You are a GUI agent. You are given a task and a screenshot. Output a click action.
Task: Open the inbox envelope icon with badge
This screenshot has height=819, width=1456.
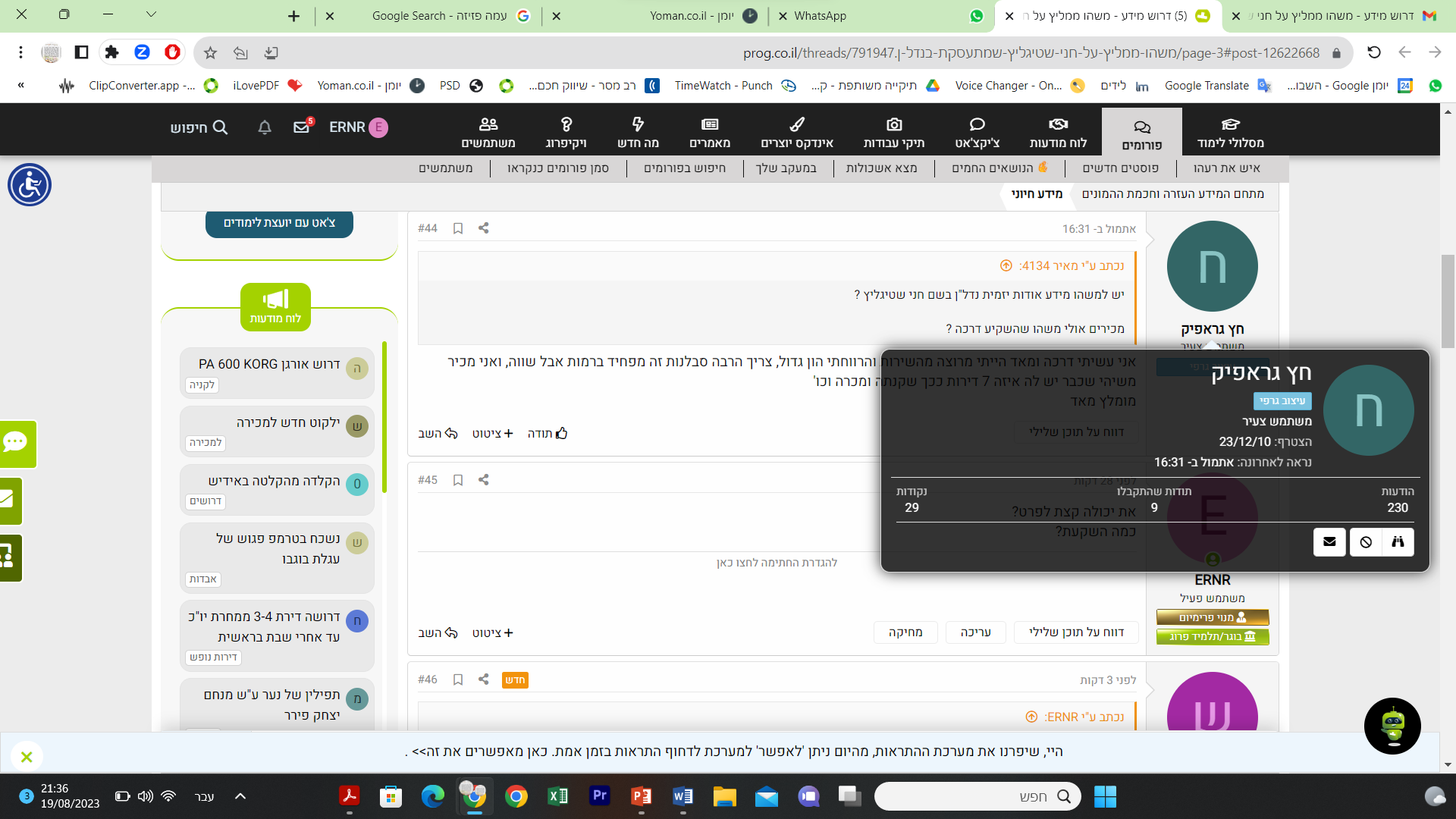(x=302, y=127)
